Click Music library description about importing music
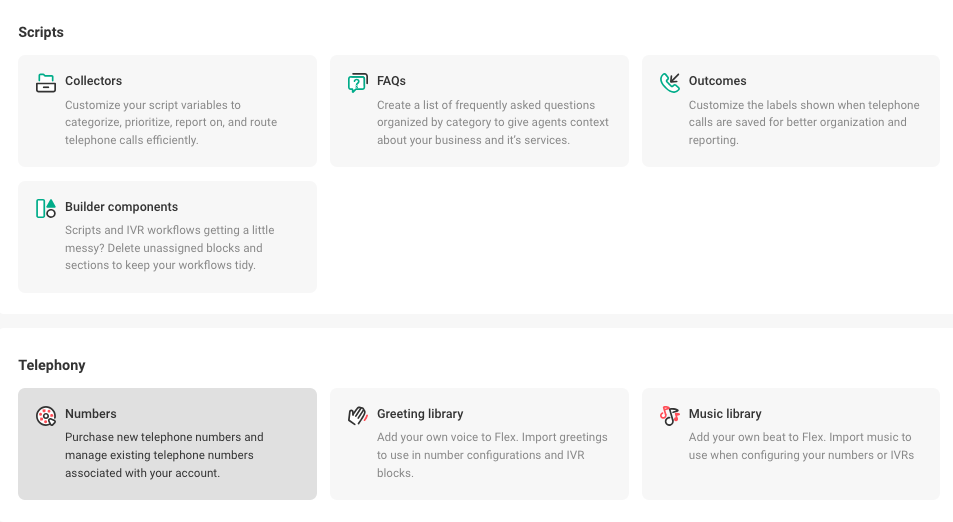This screenshot has width=953, height=522. click(x=801, y=446)
